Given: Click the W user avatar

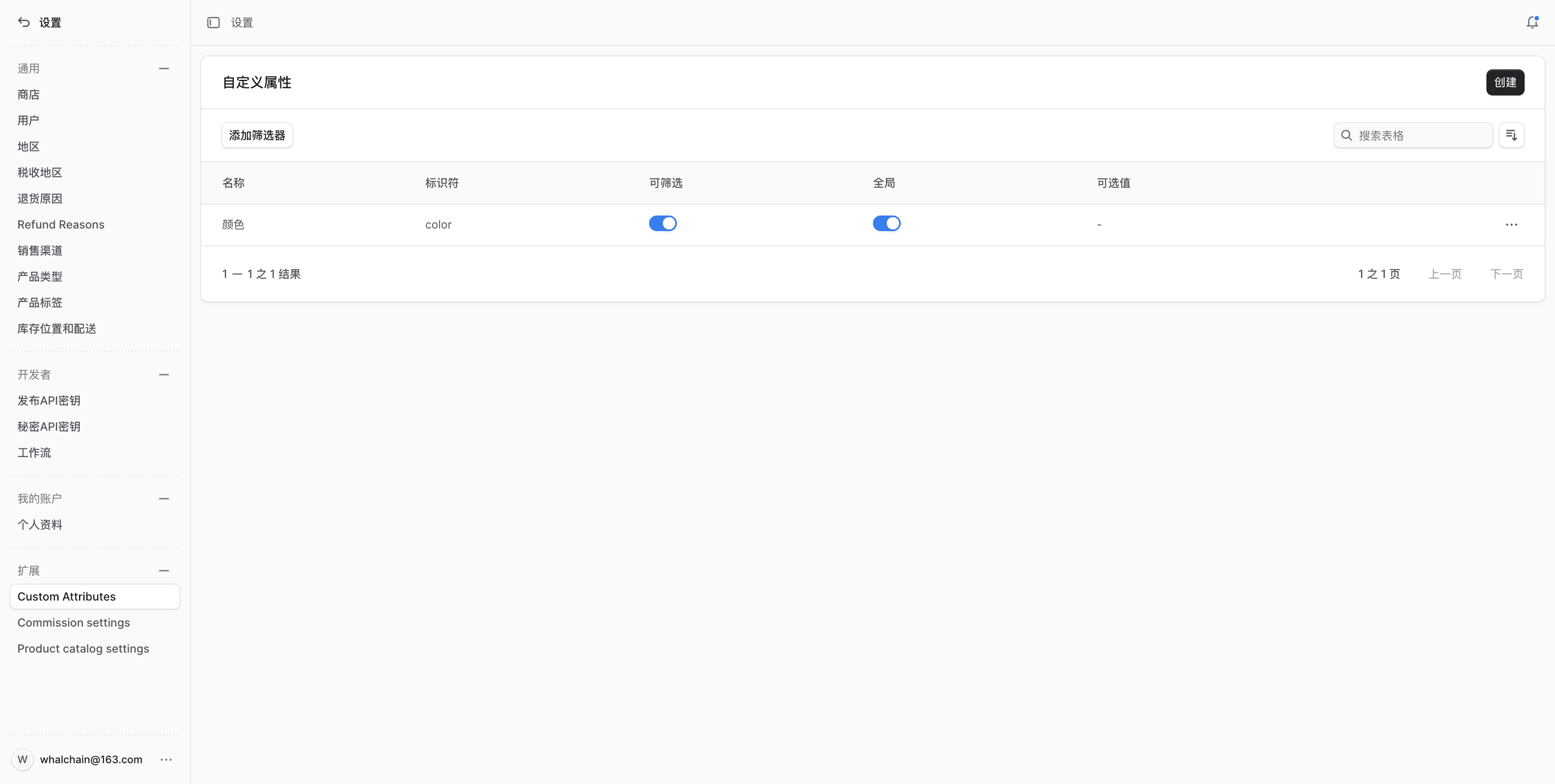Looking at the screenshot, I should click(23, 759).
